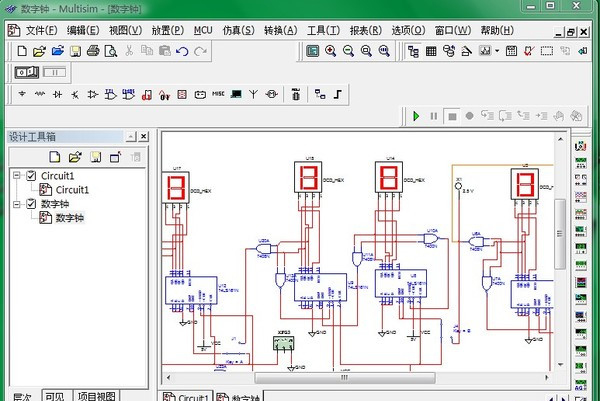Open the 工具(T) menu
600x401 pixels.
click(x=323, y=31)
